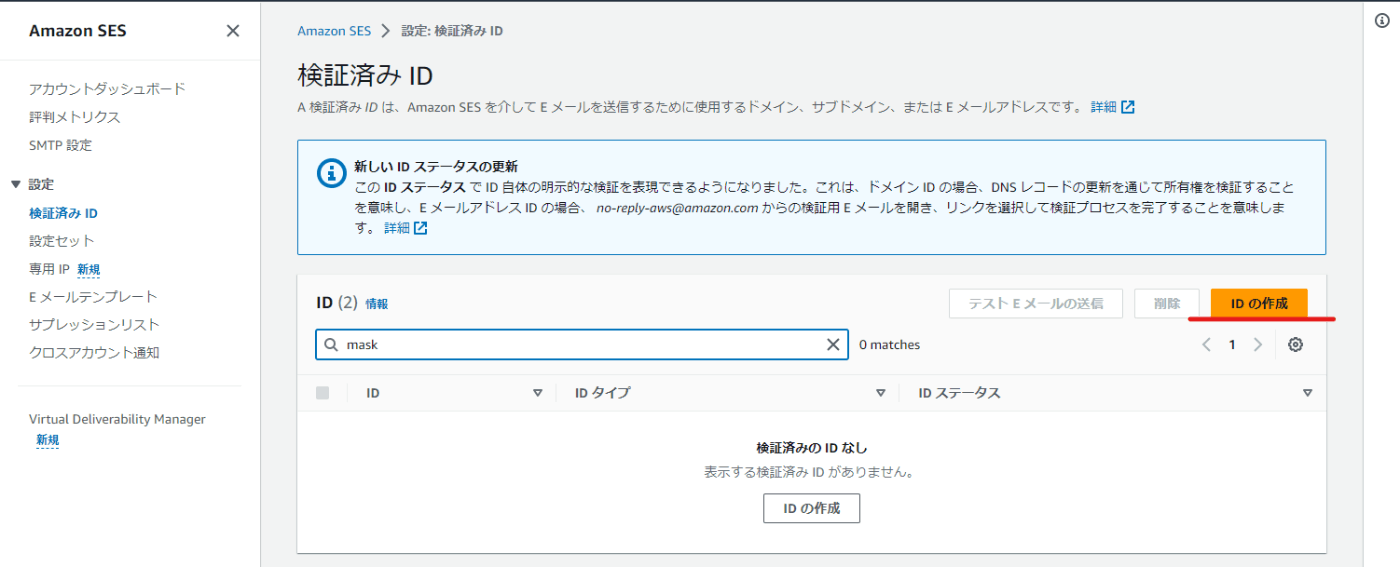Image resolution: width=1400 pixels, height=567 pixels.
Task: Open SMTP 設定 in sidebar
Action: coord(60,145)
